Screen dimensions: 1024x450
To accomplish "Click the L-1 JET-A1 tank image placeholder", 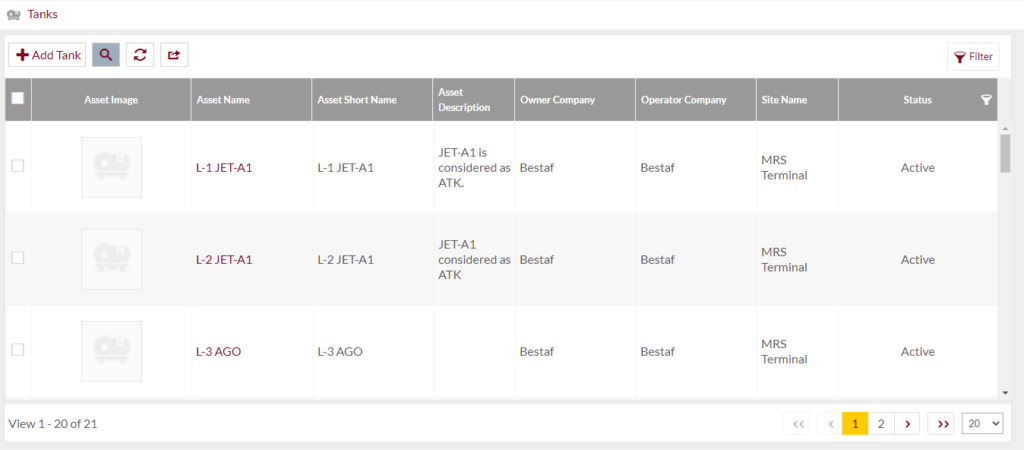I will (x=112, y=167).
